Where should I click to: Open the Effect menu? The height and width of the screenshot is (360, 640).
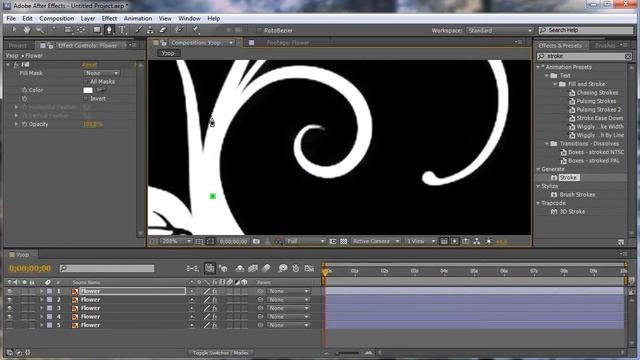[x=109, y=18]
